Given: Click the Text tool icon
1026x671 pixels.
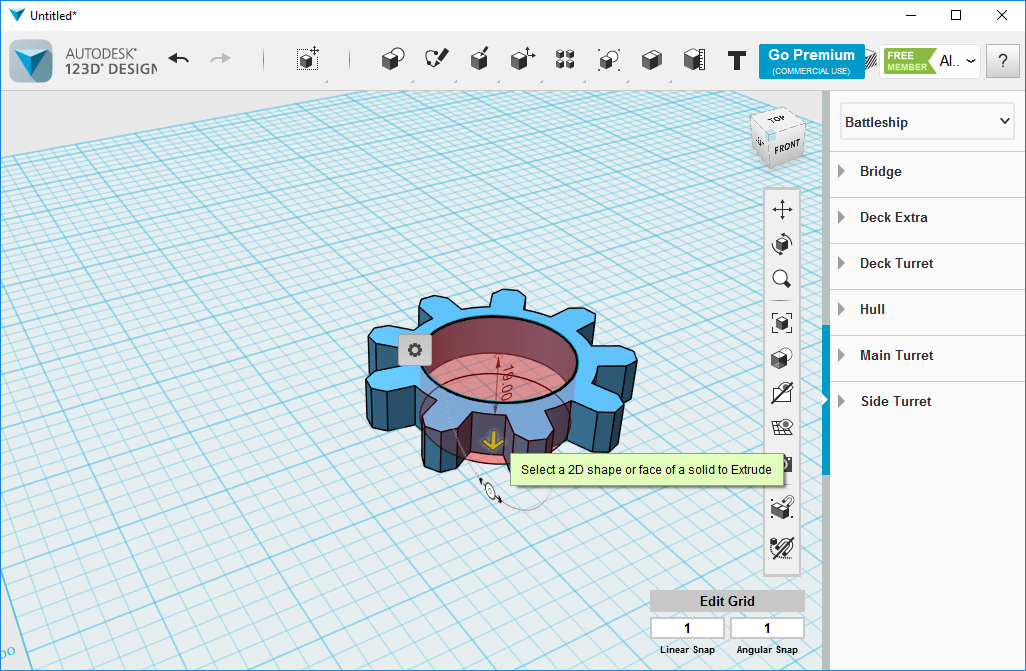Looking at the screenshot, I should point(737,60).
